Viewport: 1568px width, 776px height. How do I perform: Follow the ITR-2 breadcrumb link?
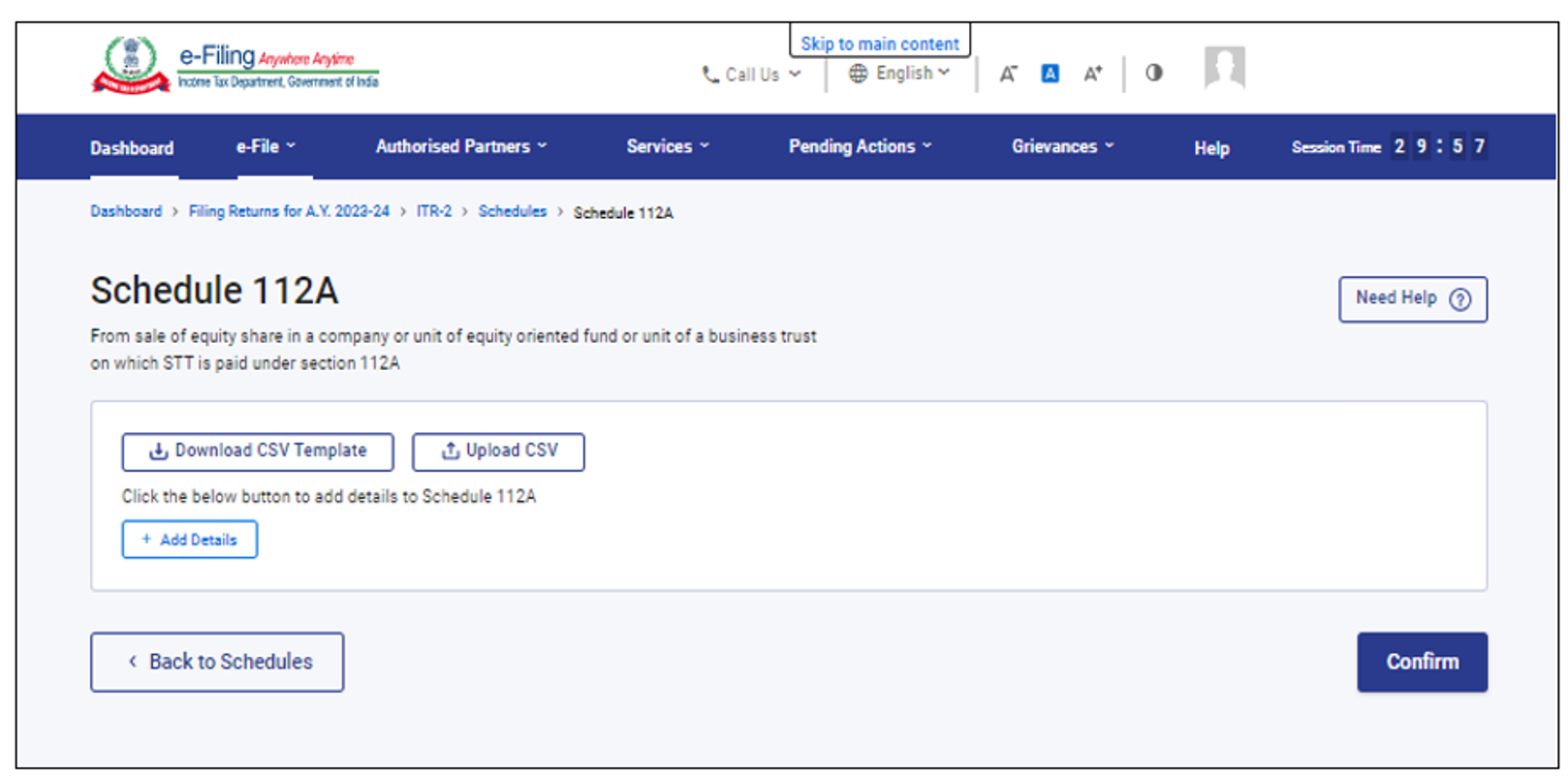[433, 211]
